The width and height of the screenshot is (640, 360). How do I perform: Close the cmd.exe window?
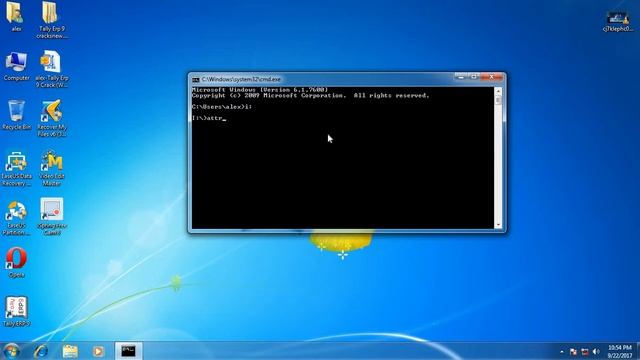[492, 77]
